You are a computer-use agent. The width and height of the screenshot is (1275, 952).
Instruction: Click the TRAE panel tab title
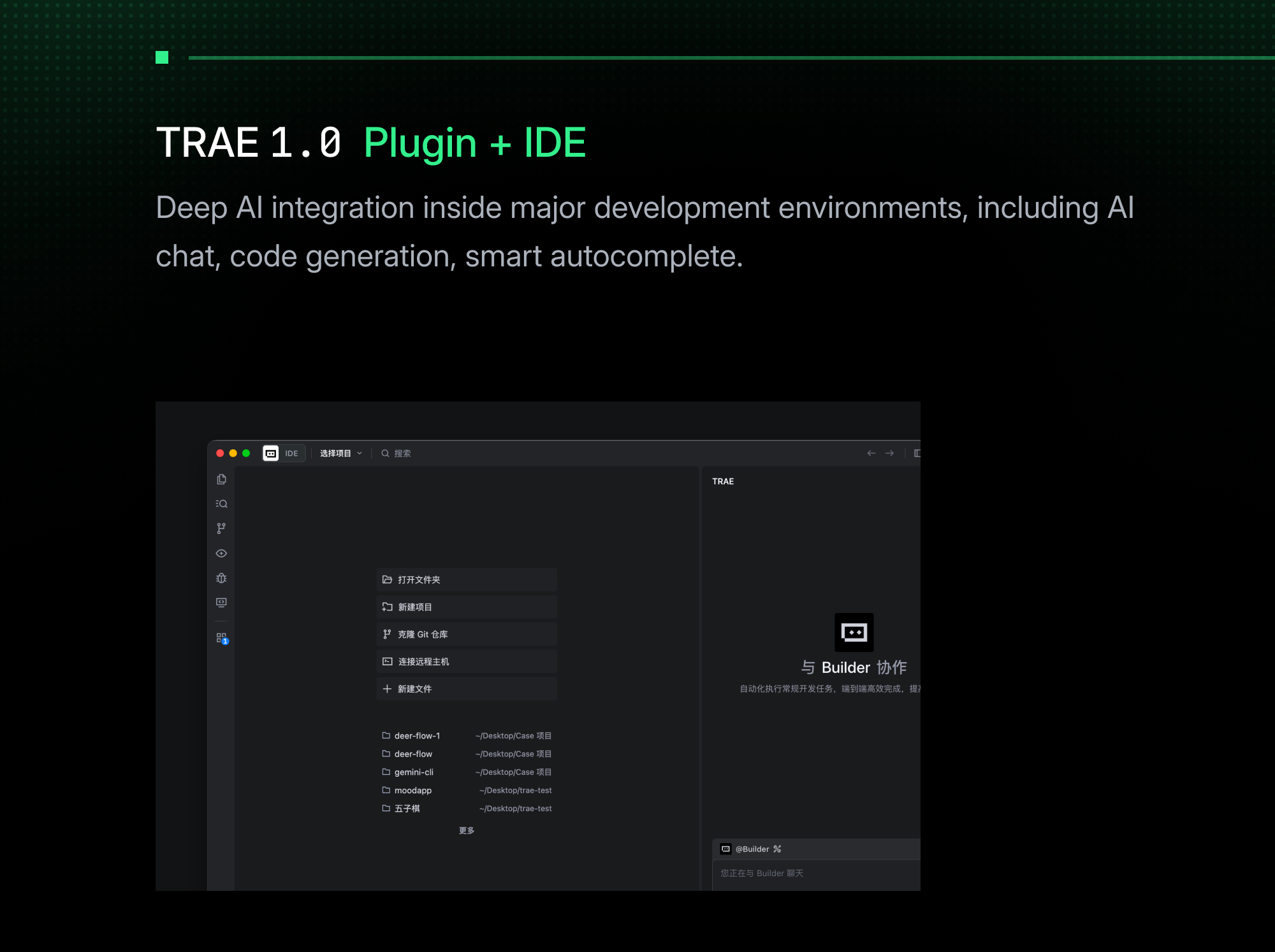tap(723, 481)
